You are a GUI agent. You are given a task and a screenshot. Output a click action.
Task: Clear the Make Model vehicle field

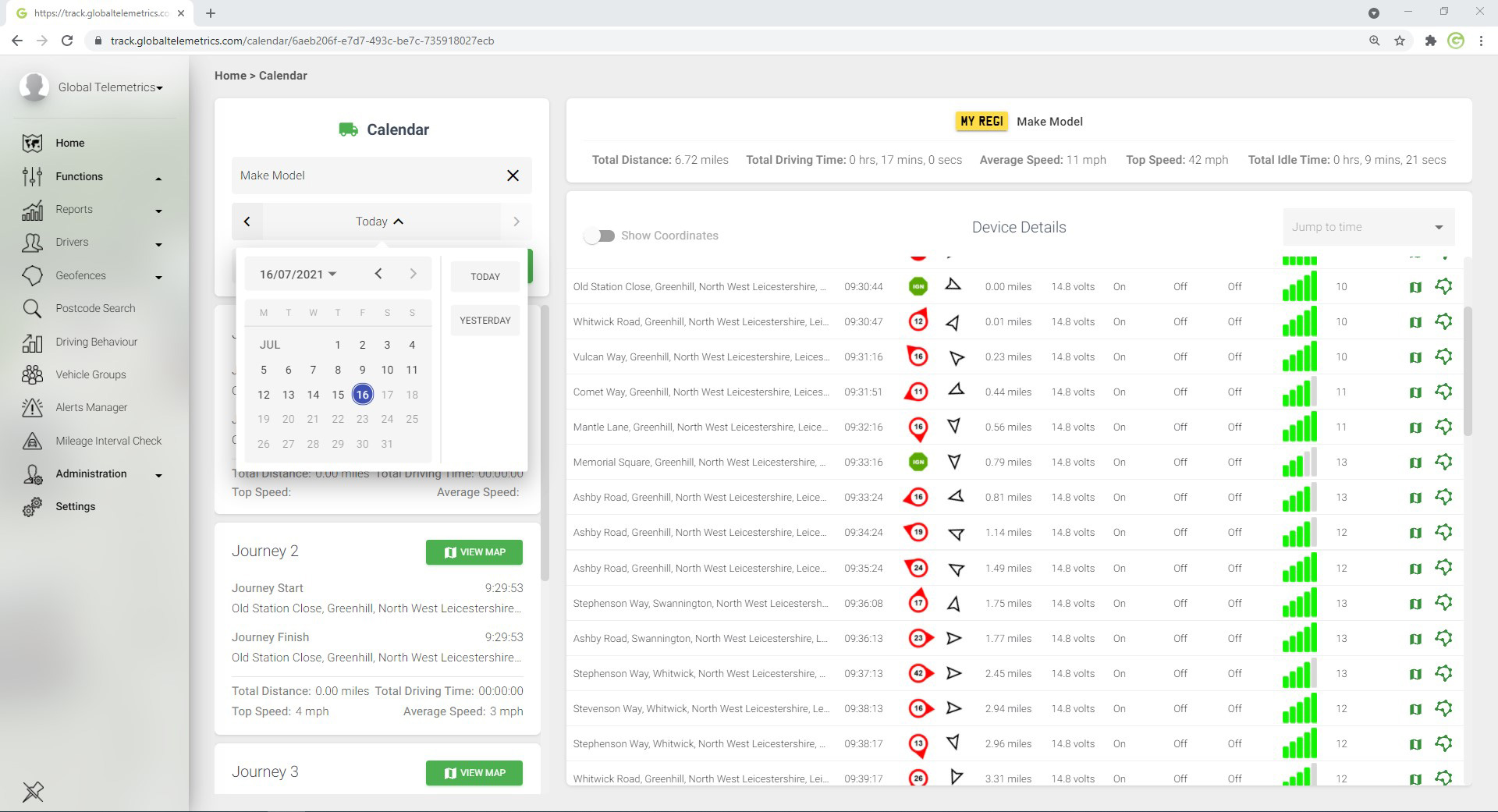[513, 176]
